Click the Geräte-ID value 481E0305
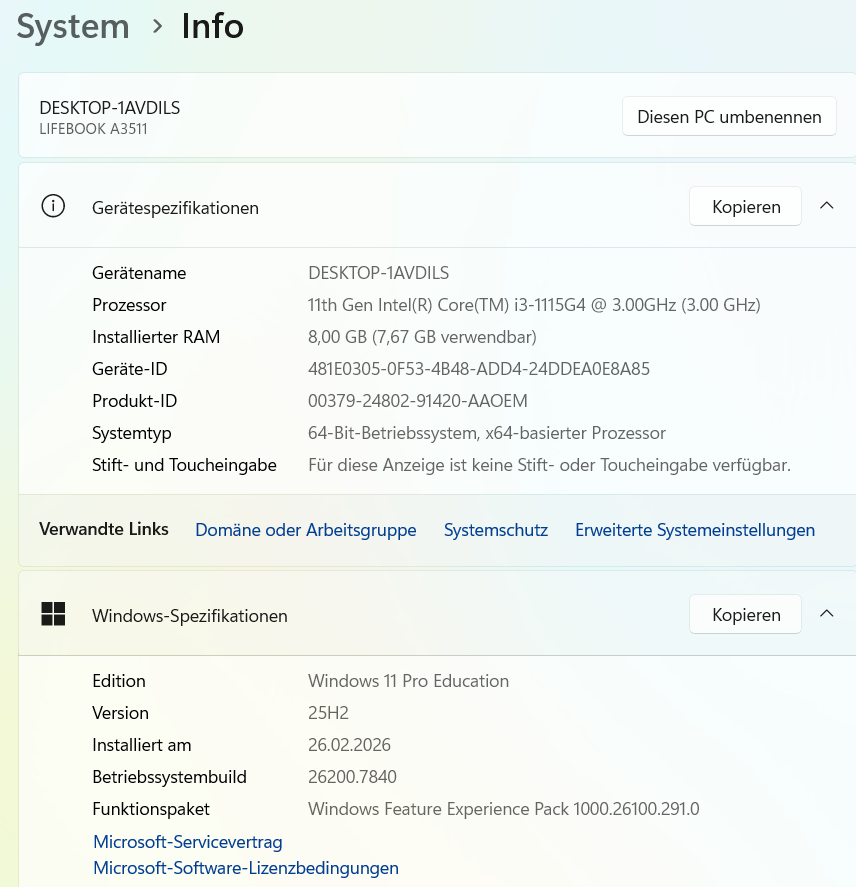 coord(479,369)
